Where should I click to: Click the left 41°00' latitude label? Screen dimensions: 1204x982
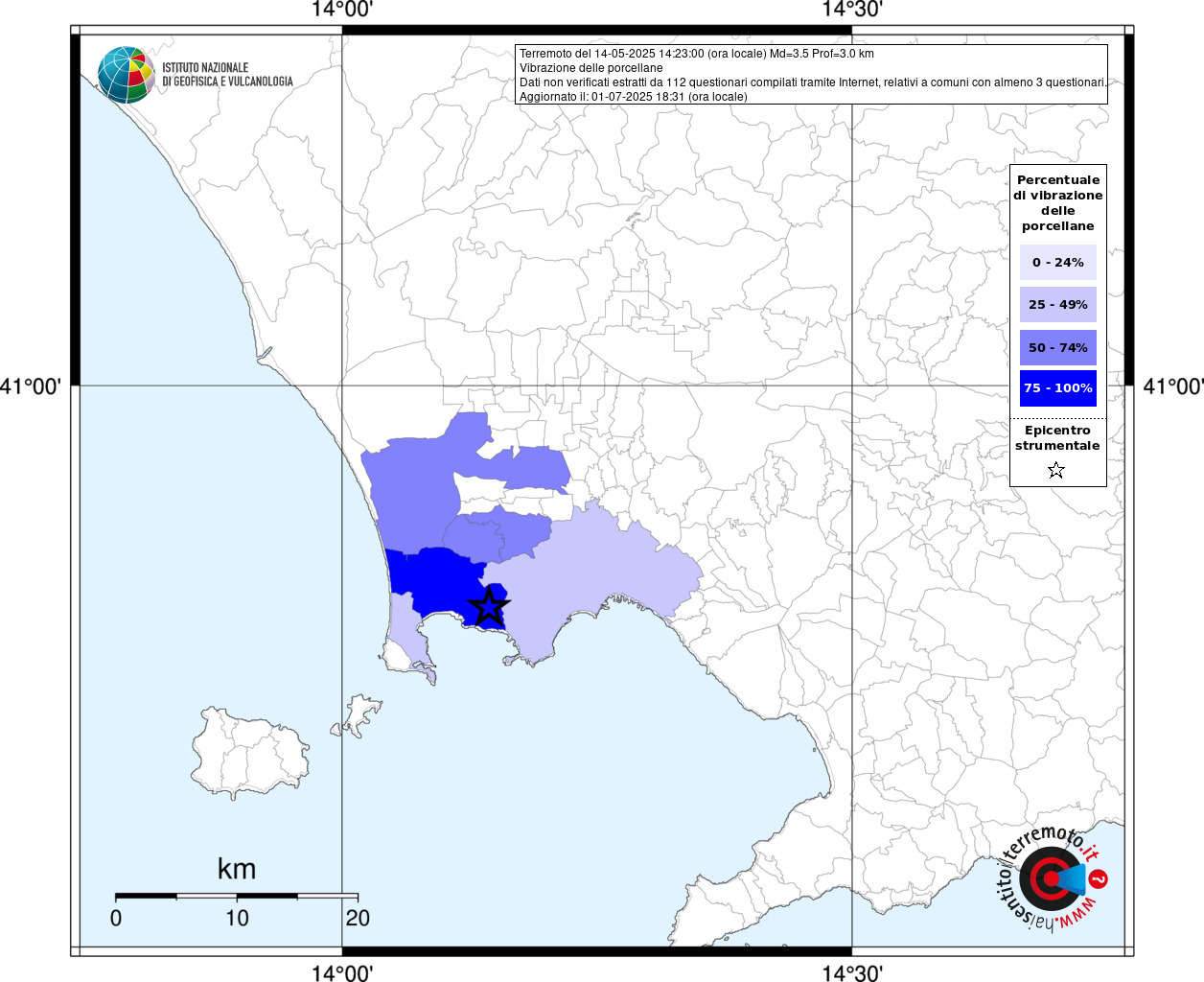[x=31, y=386]
